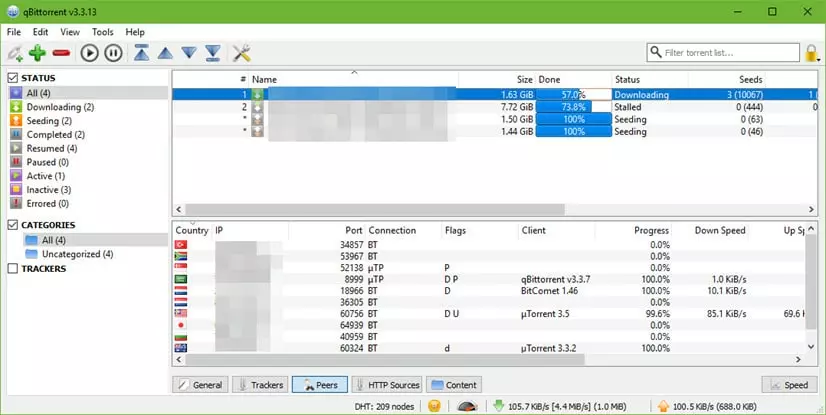Click the alternative speed limits speedometer icon
Image resolution: width=826 pixels, height=415 pixels.
(467, 406)
